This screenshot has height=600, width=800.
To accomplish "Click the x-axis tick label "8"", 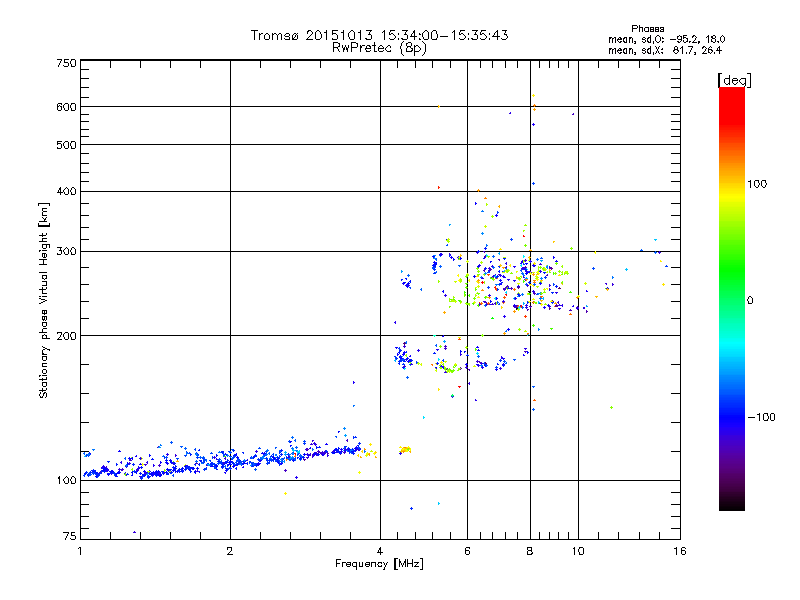I will (x=530, y=551).
